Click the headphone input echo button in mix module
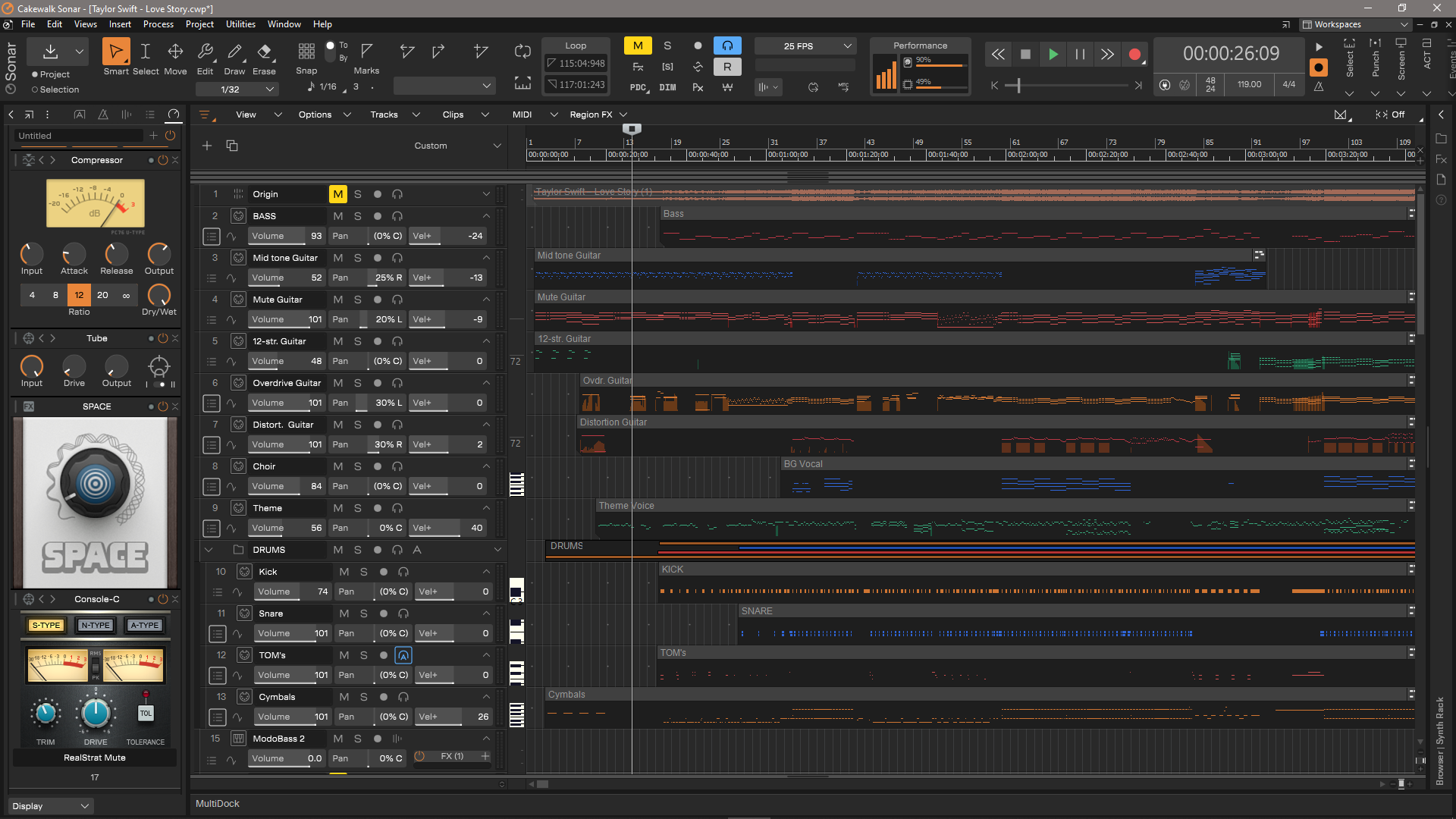Viewport: 1456px width, 819px height. pos(726,45)
